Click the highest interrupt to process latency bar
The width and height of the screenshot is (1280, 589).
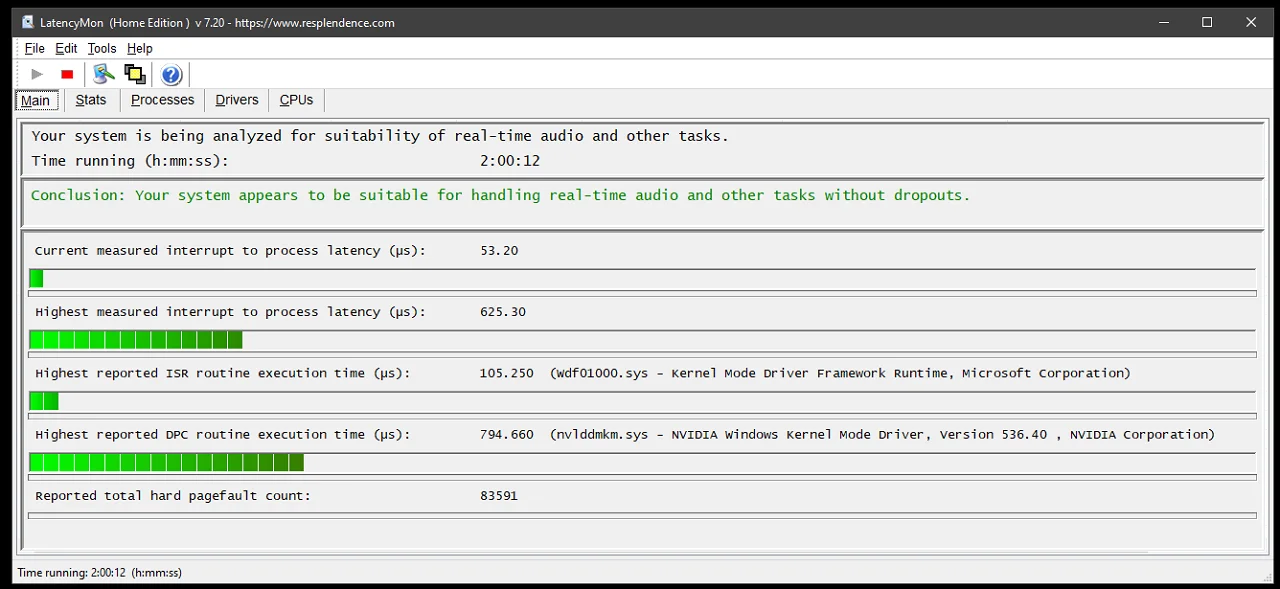coord(136,340)
